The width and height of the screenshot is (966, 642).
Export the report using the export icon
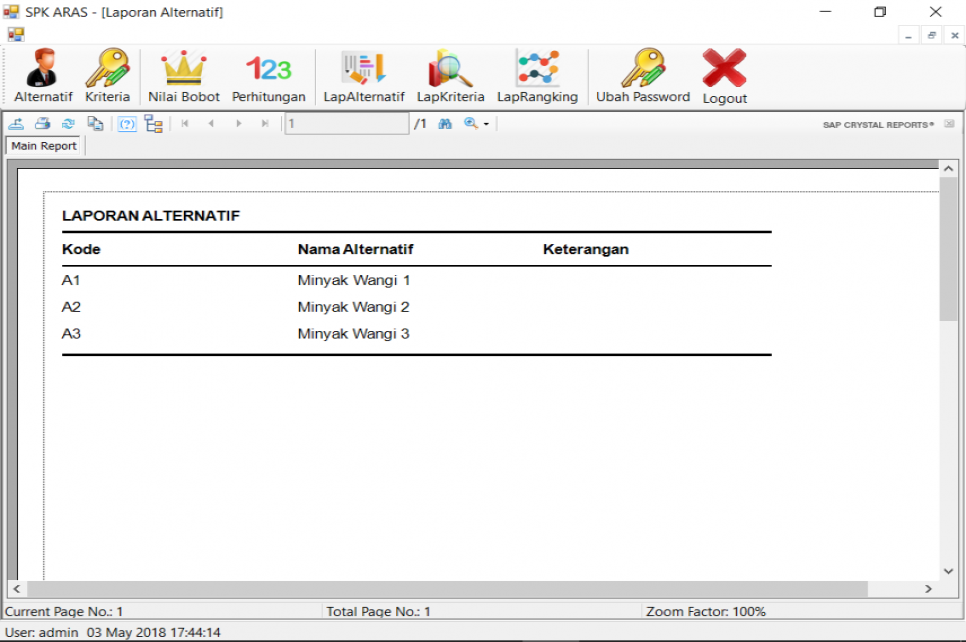pyautogui.click(x=17, y=122)
